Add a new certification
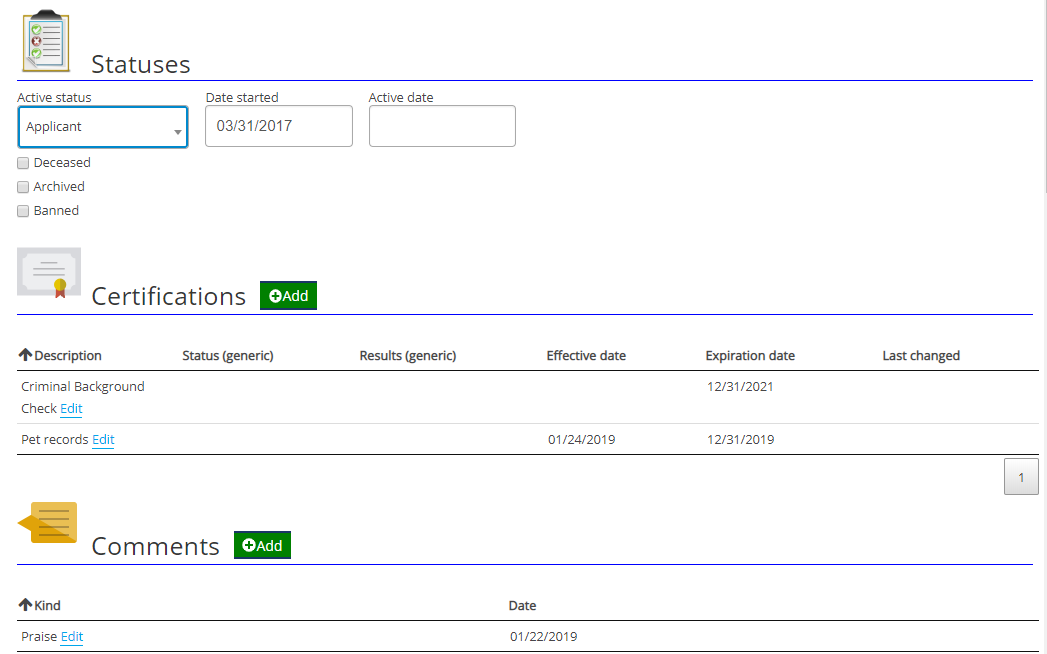 (288, 296)
